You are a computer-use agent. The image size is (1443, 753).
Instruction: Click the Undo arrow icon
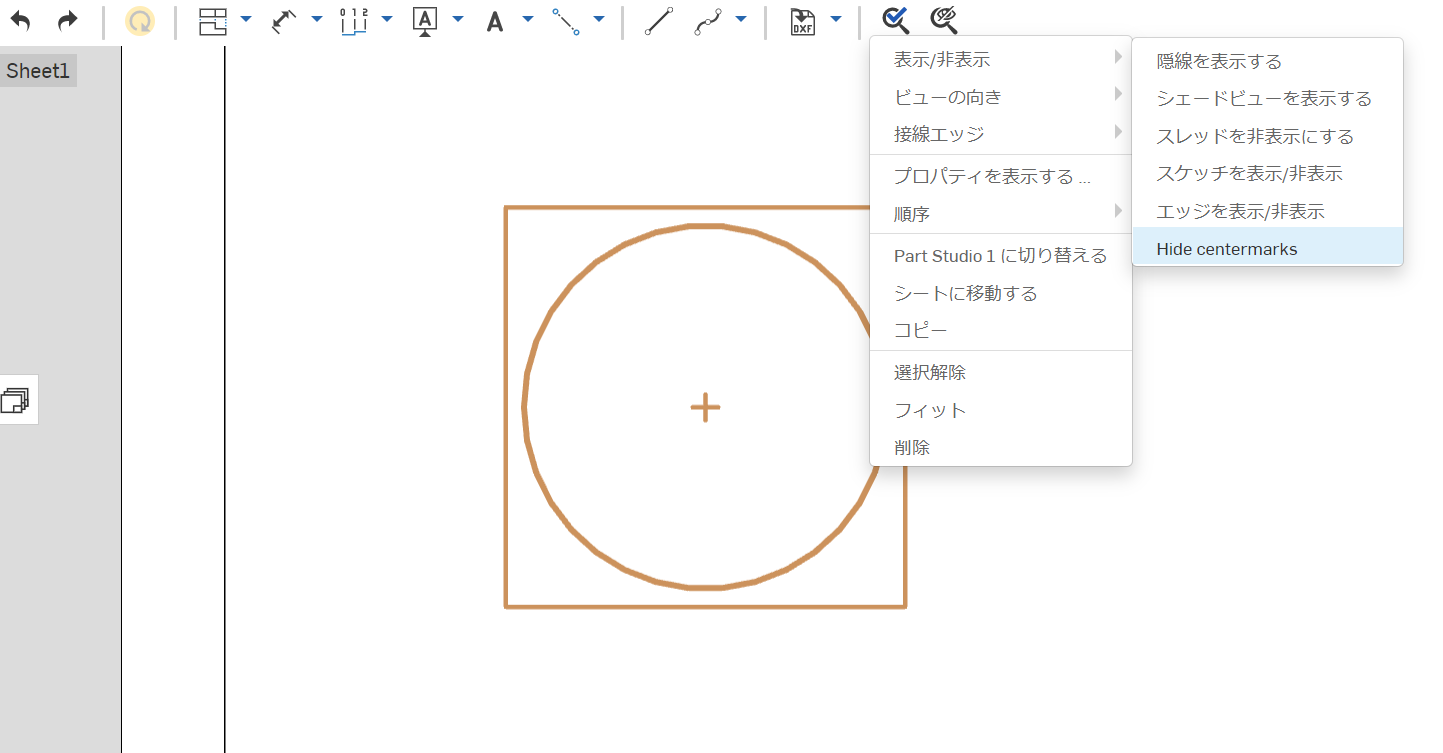(21, 20)
